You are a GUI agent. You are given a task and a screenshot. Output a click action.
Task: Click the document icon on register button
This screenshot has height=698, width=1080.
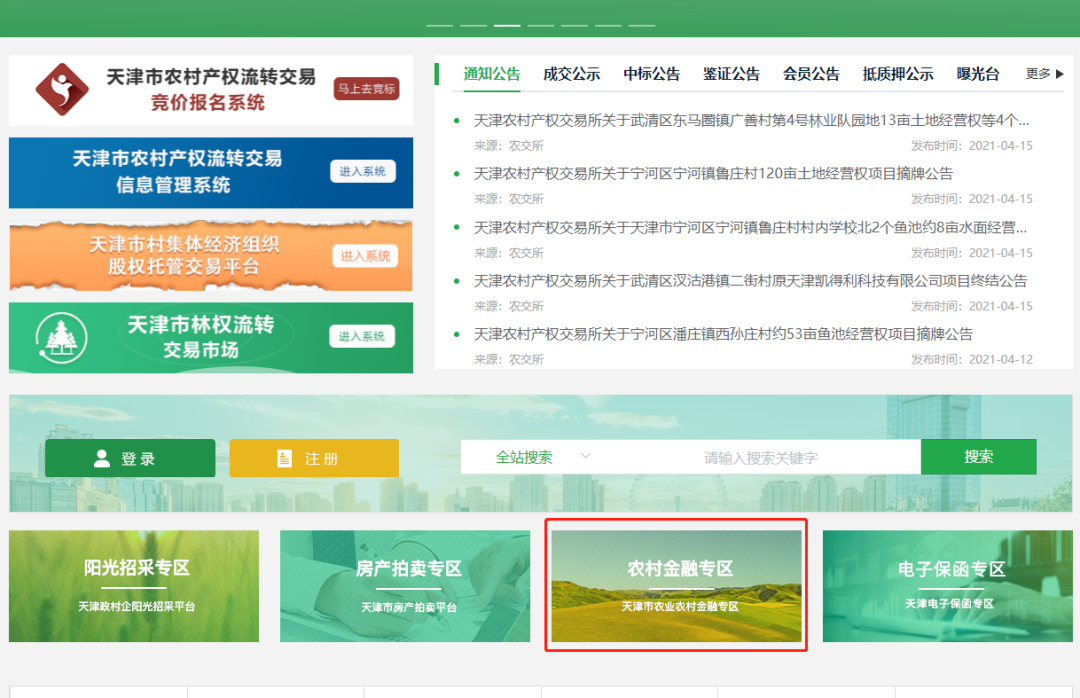click(284, 458)
